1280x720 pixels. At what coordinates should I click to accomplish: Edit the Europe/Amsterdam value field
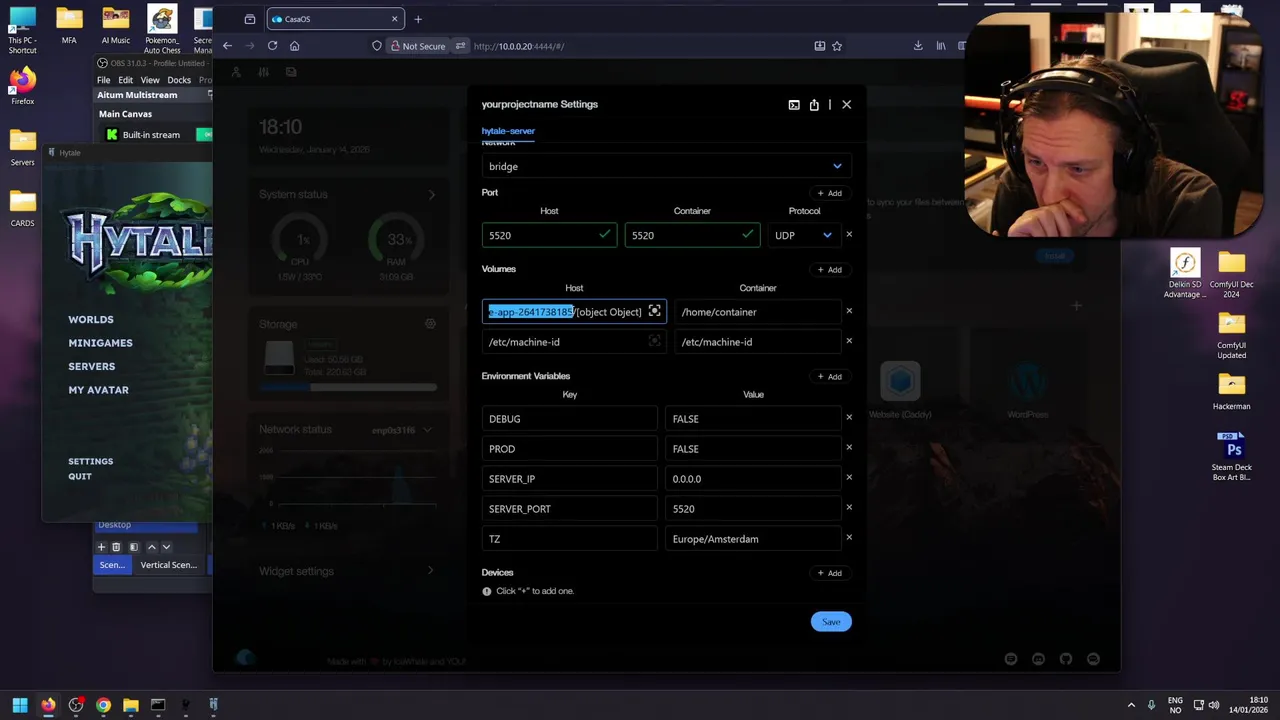click(753, 539)
